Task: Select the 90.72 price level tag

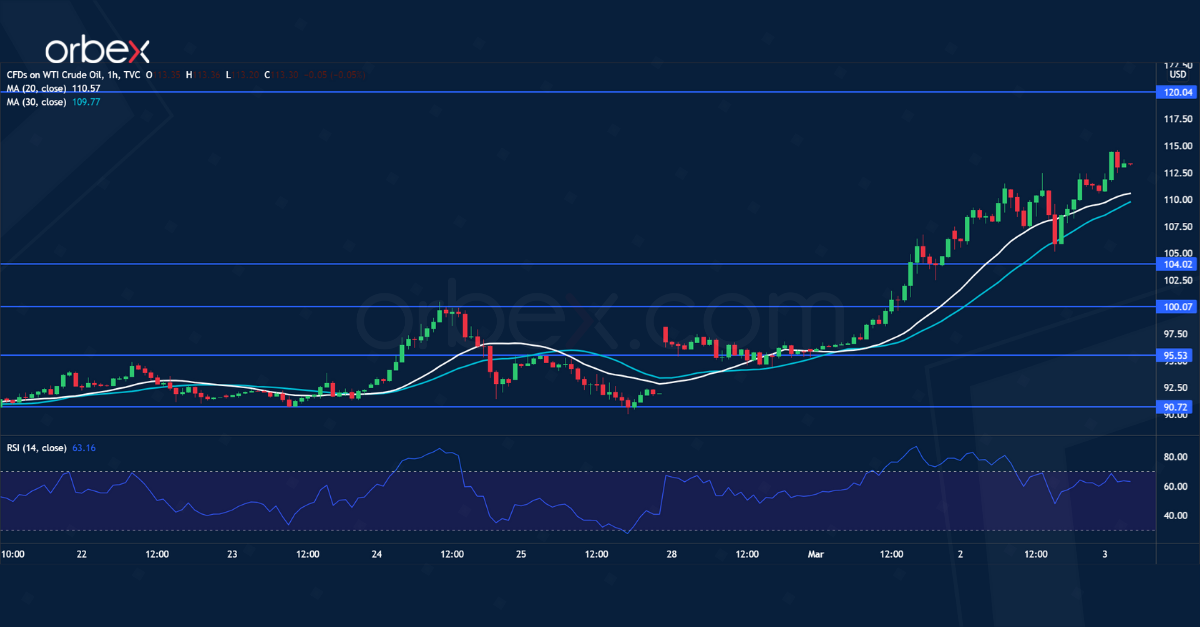Action: tap(1176, 407)
